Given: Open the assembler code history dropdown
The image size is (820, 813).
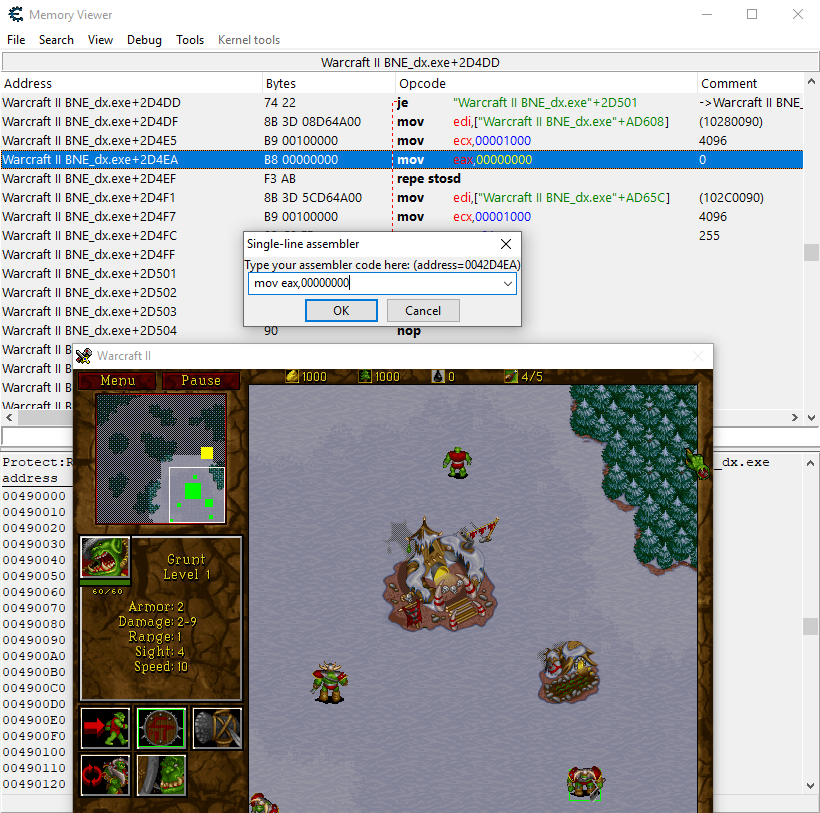Looking at the screenshot, I should click(x=507, y=283).
